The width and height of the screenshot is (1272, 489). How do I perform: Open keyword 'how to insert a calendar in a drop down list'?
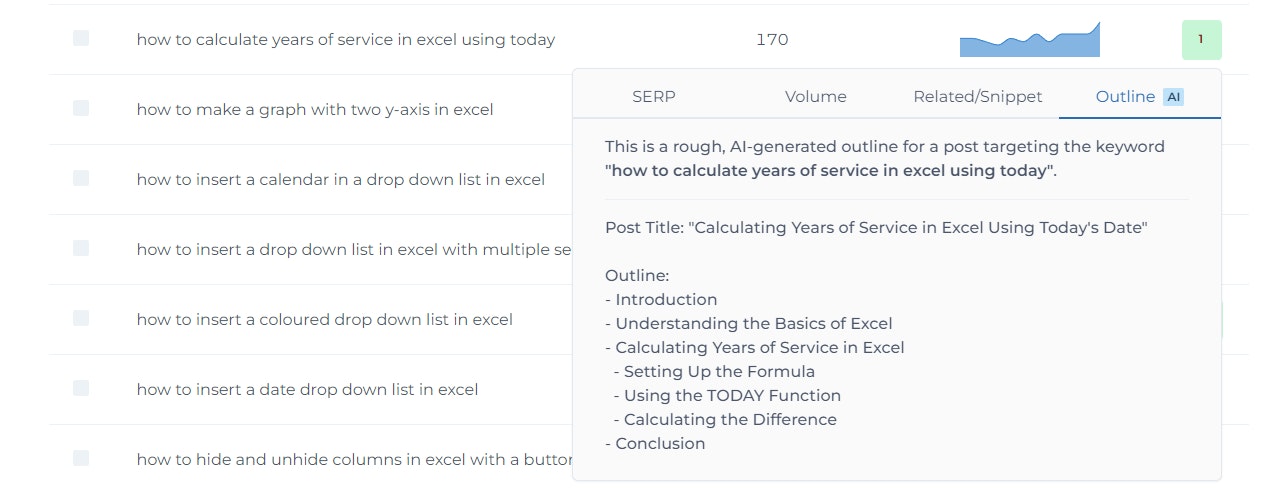click(x=341, y=180)
